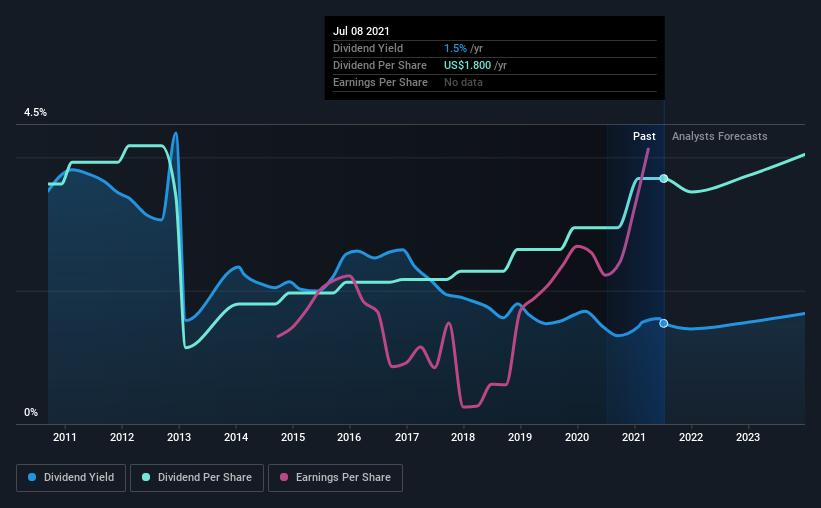This screenshot has height=508, width=821.
Task: Click the 2011 x-axis label
Action: [65, 437]
